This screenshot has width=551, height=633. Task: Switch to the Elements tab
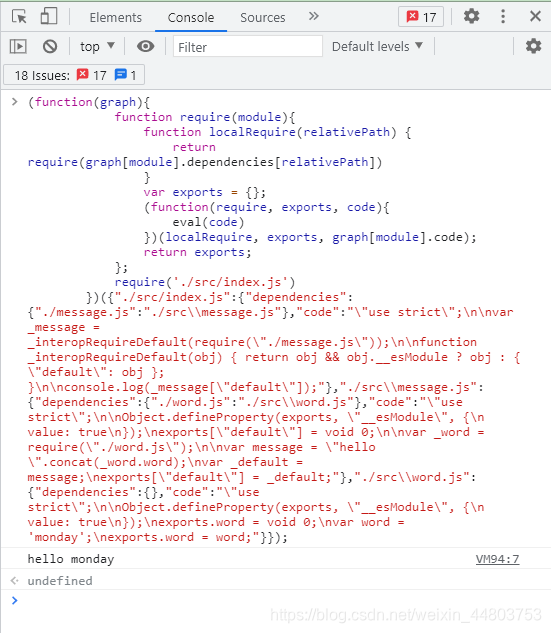[x=115, y=17]
